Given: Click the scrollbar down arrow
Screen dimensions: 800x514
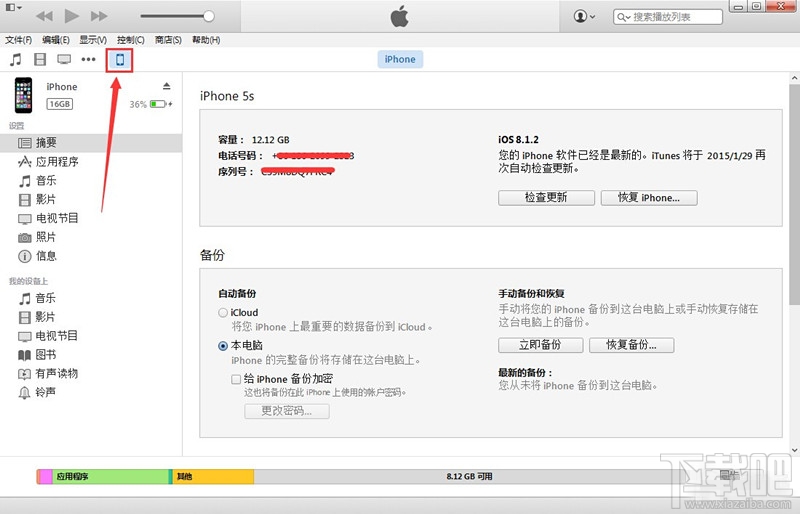Looking at the screenshot, I should point(794,450).
